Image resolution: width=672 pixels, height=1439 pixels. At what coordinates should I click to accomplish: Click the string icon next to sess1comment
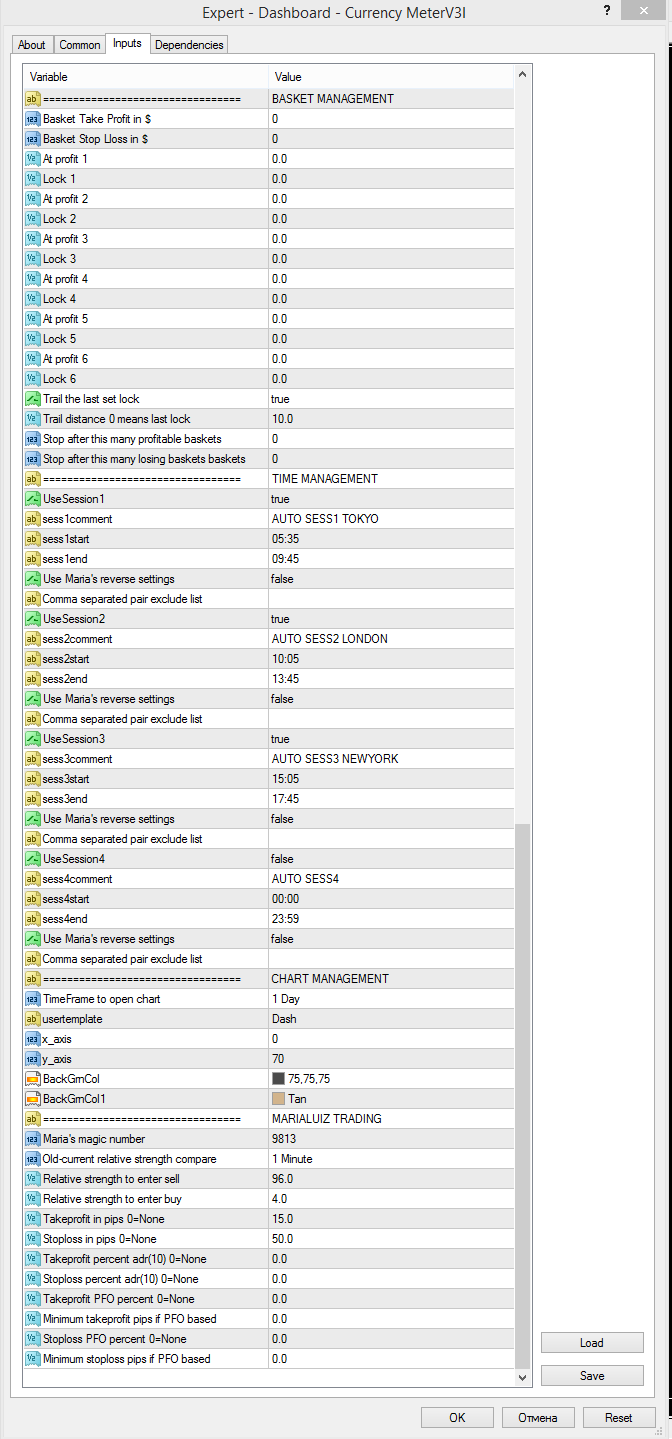(x=32, y=519)
